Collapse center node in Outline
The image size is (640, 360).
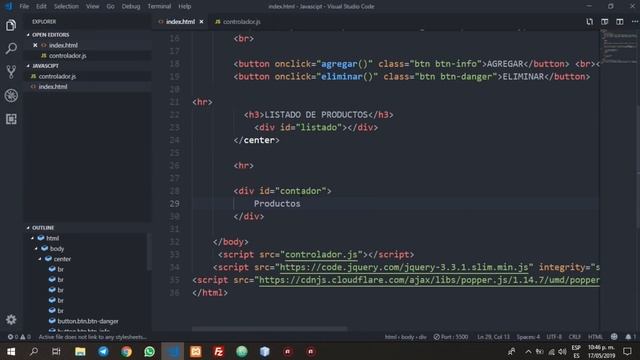40,259
